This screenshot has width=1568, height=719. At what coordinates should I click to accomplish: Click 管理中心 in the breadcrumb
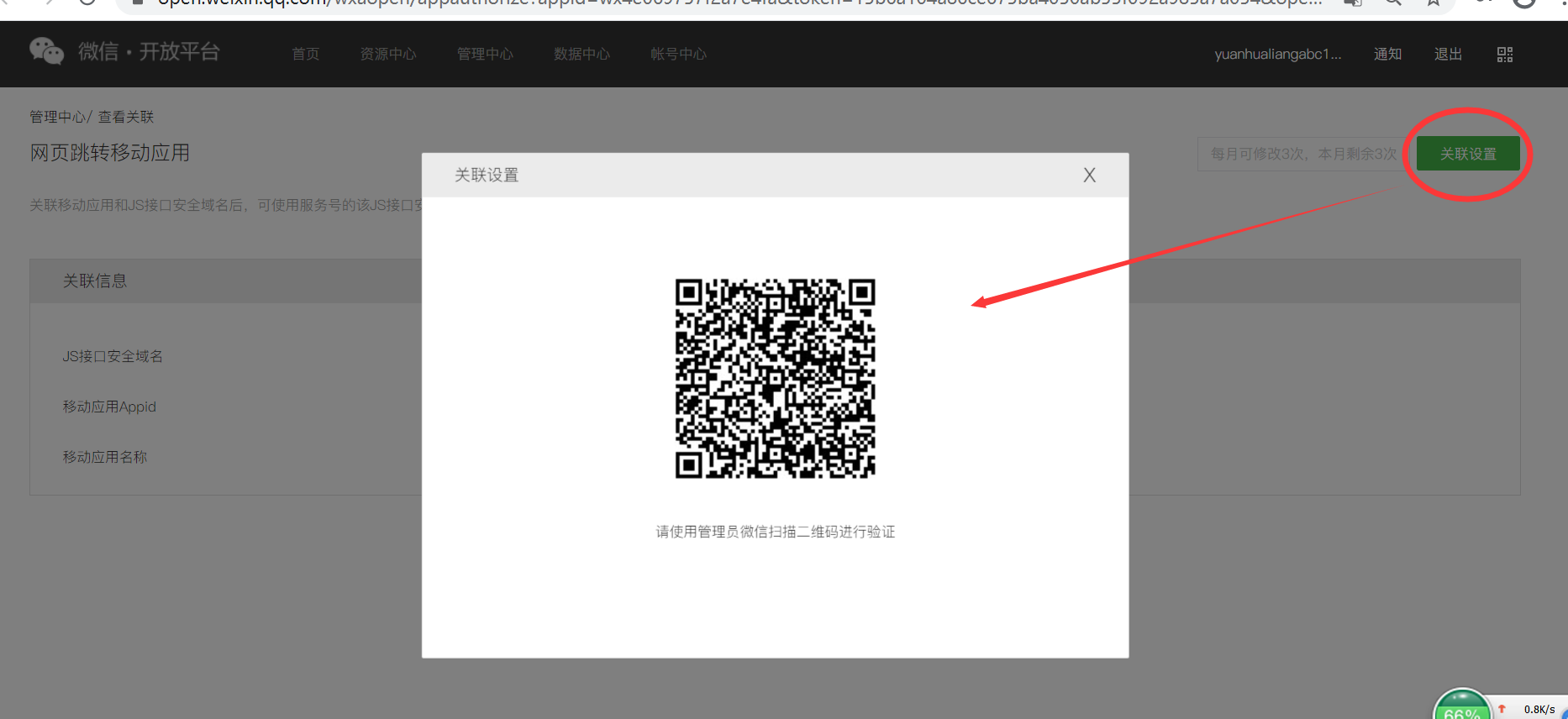click(x=57, y=117)
